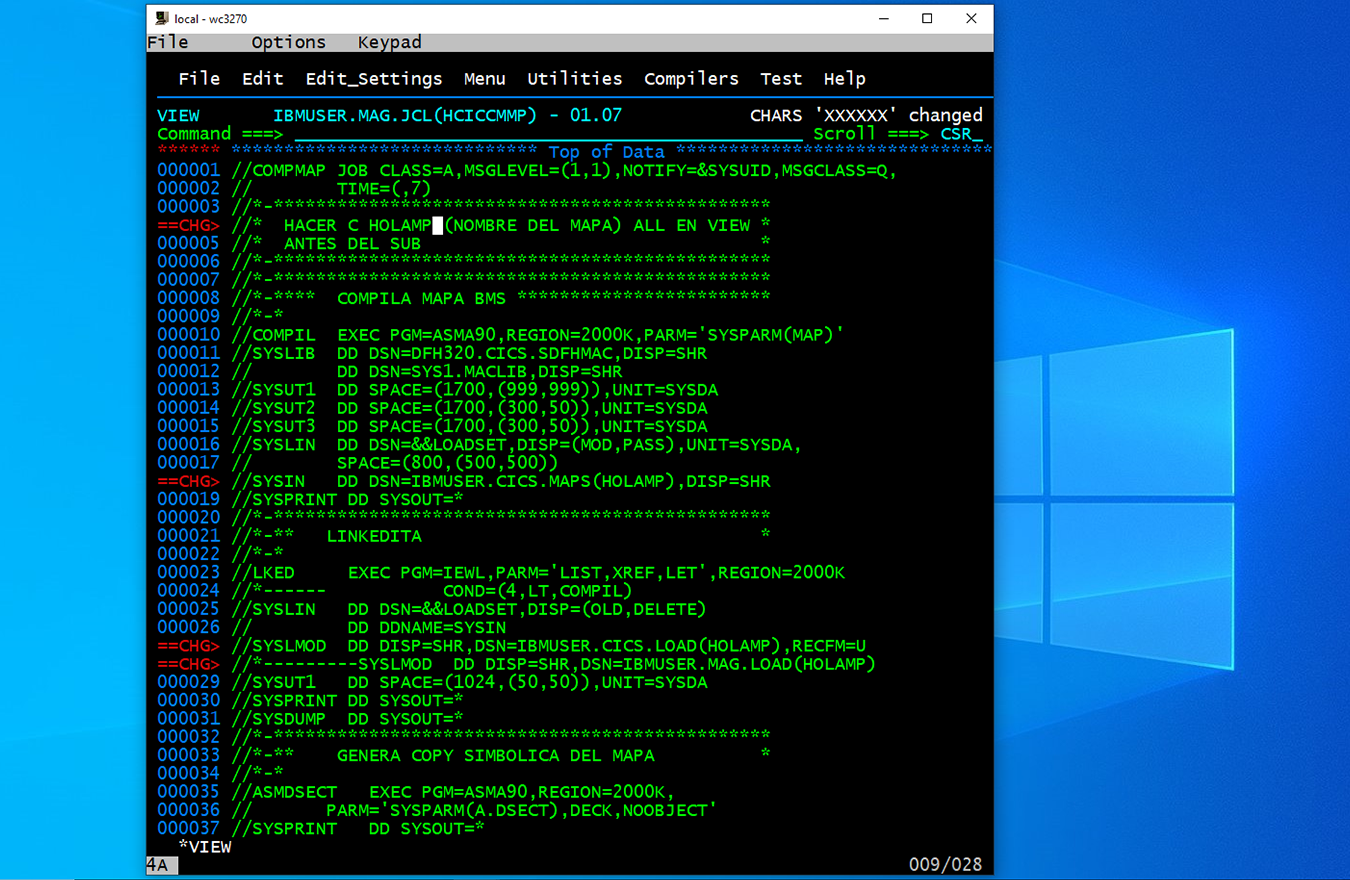The image size is (1350, 880).
Task: Open the wc3270 File menu
Action: [168, 42]
